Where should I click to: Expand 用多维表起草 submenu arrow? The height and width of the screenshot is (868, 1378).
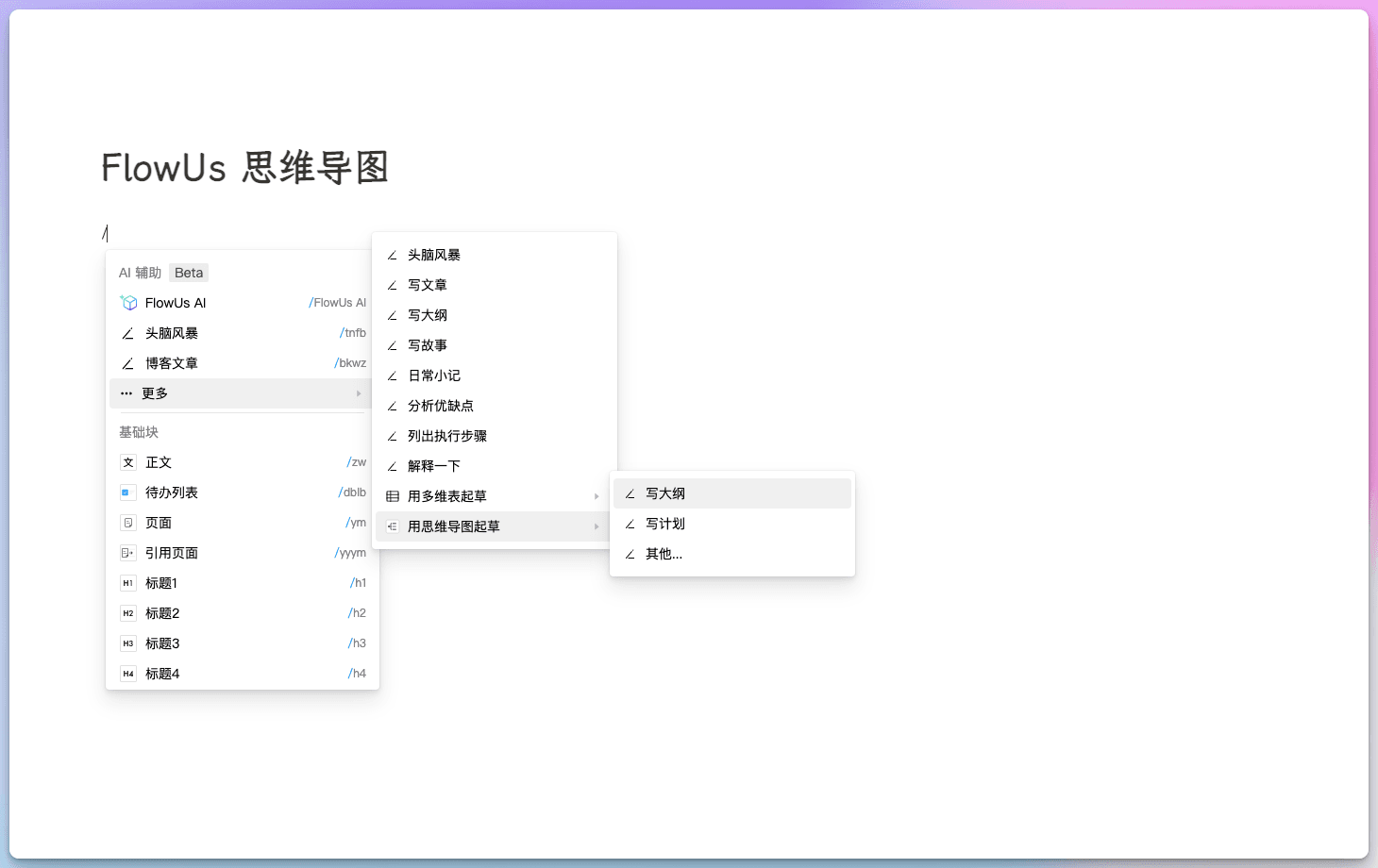pos(597,496)
